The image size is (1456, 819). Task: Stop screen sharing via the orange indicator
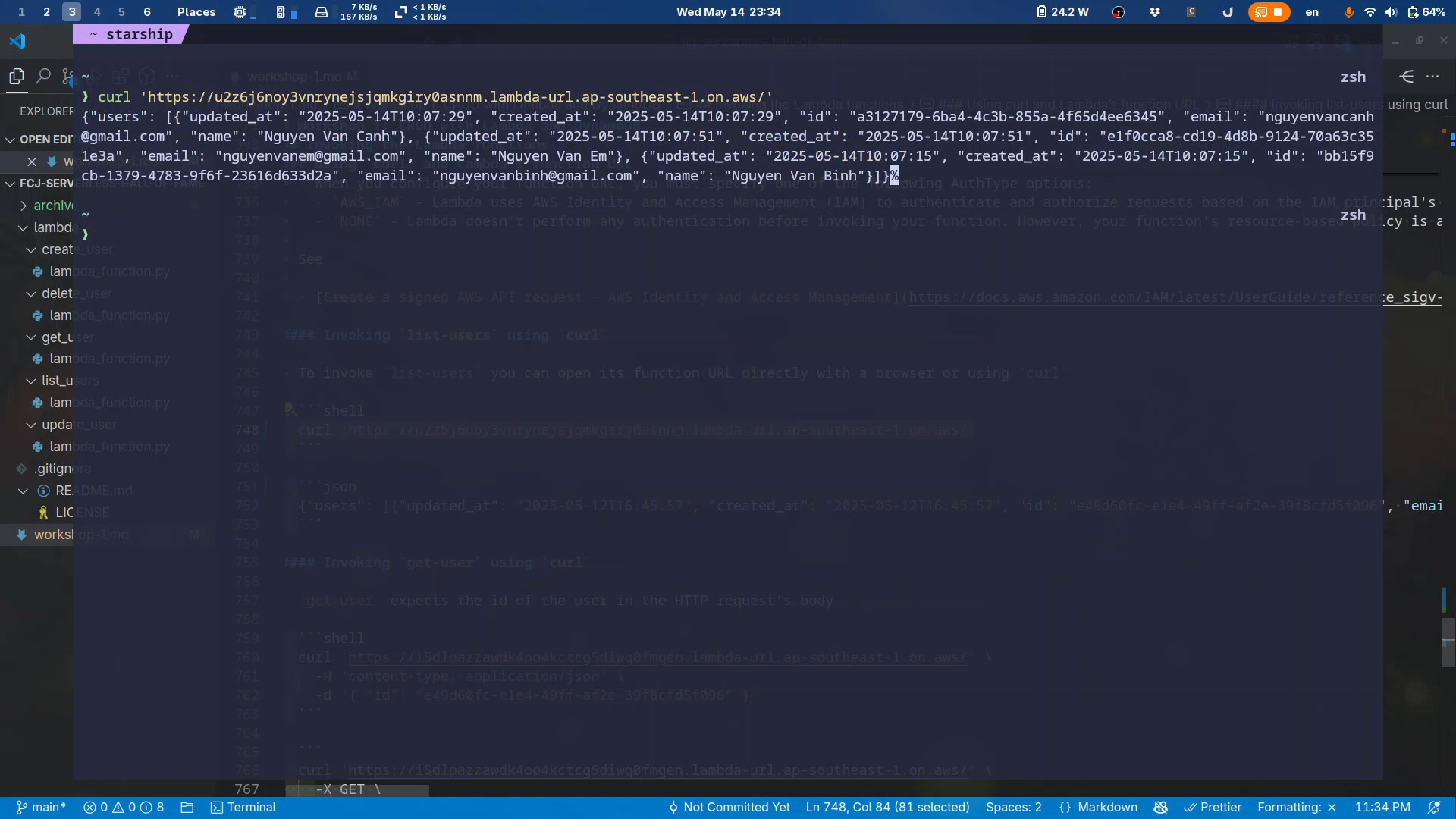1269,11
